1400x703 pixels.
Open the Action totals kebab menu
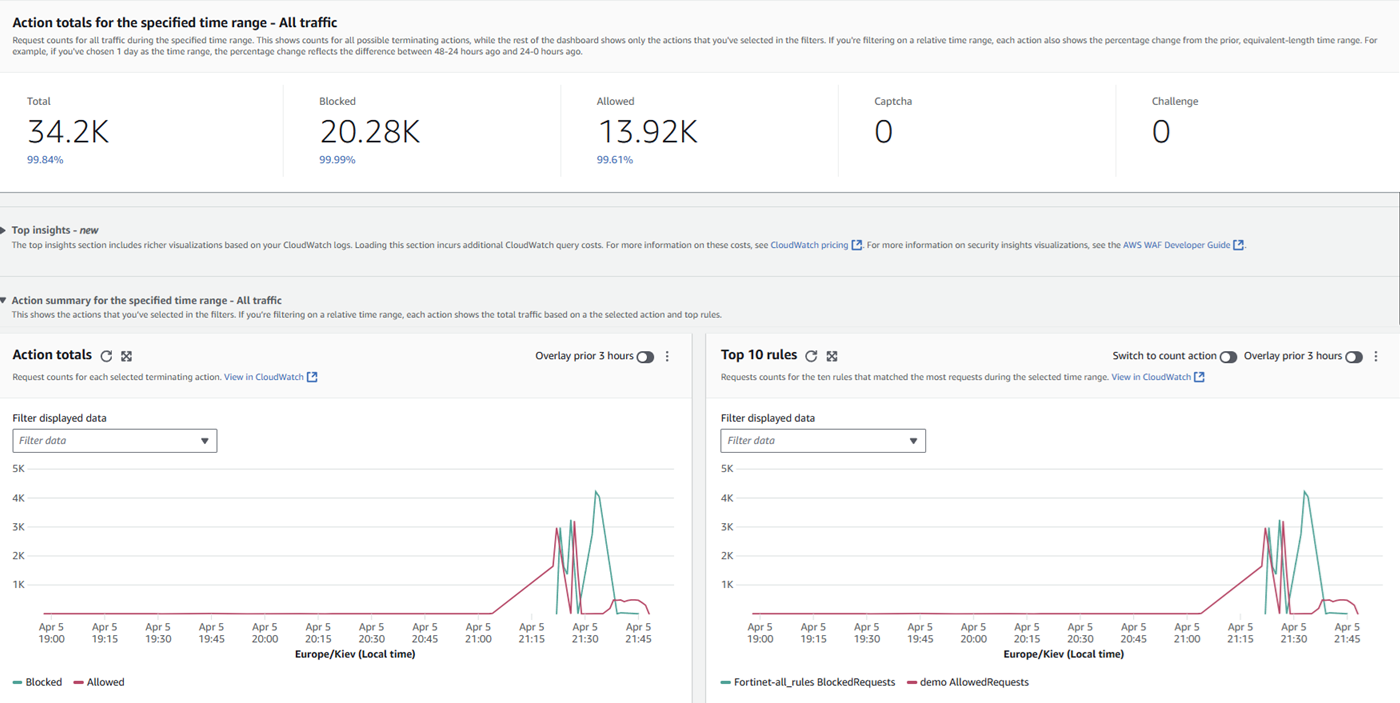tap(666, 356)
